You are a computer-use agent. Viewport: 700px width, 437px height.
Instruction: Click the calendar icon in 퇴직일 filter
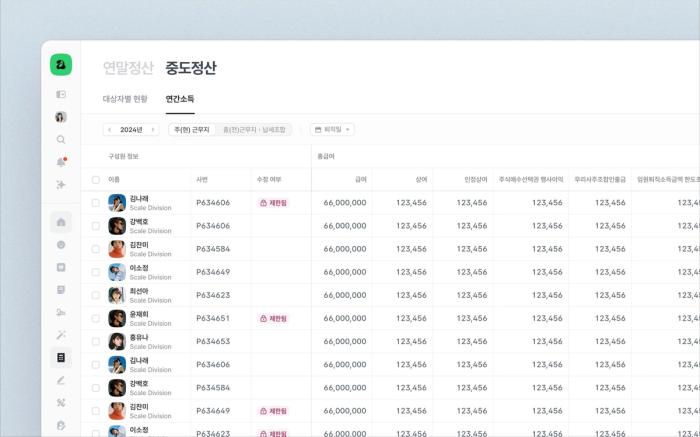318,129
